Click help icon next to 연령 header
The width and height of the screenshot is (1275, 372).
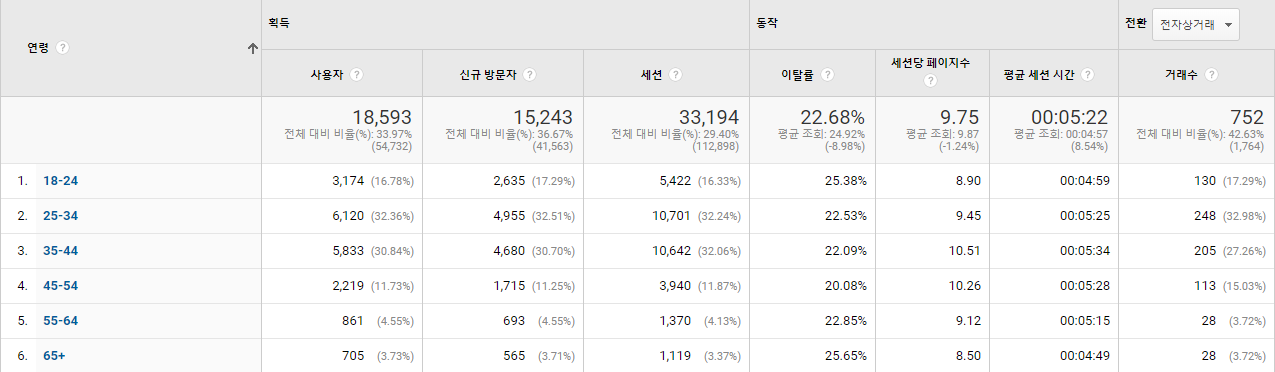pos(63,48)
